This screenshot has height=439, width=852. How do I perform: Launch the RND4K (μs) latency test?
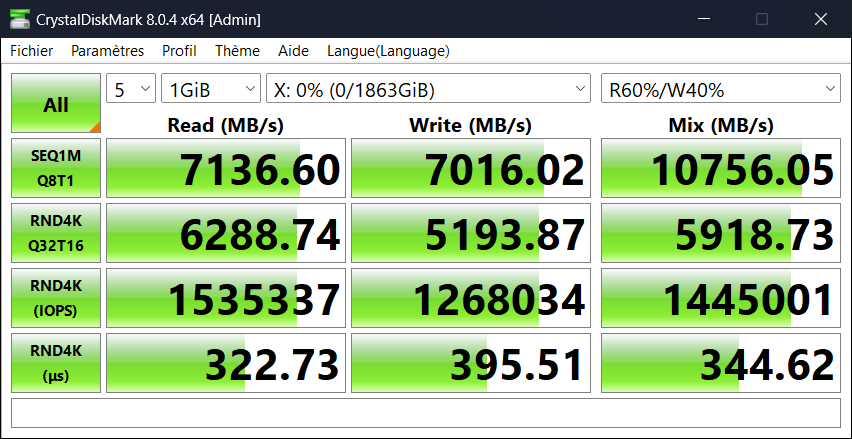point(56,363)
